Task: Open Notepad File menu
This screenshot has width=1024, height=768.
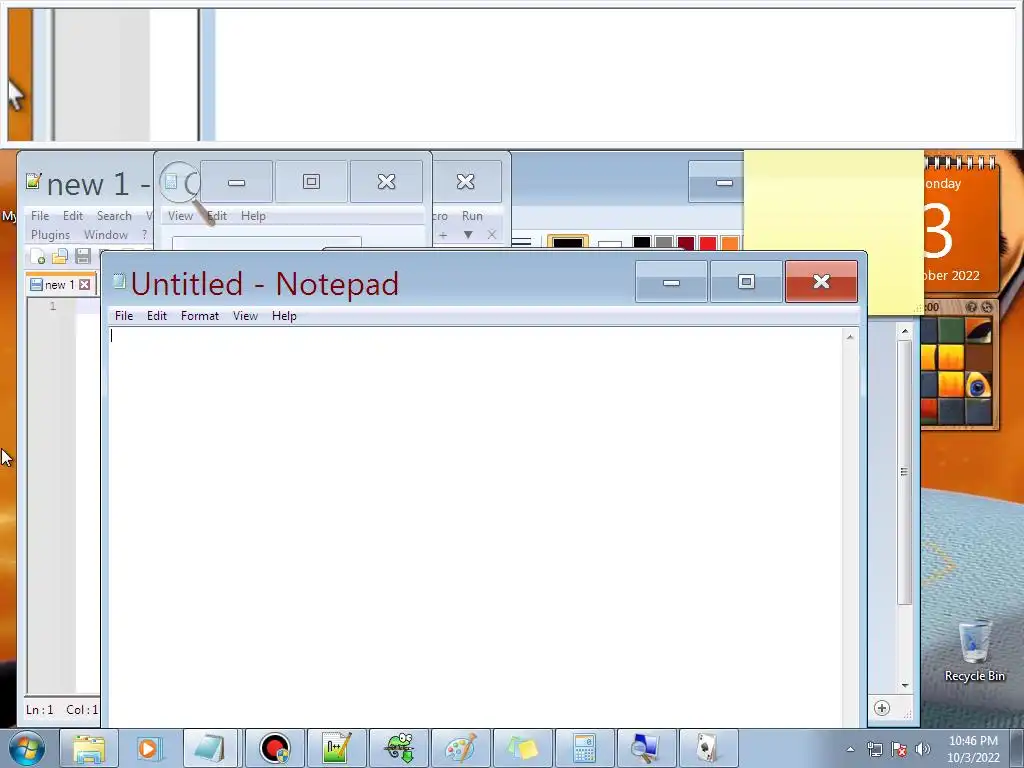Action: pyautogui.click(x=124, y=315)
